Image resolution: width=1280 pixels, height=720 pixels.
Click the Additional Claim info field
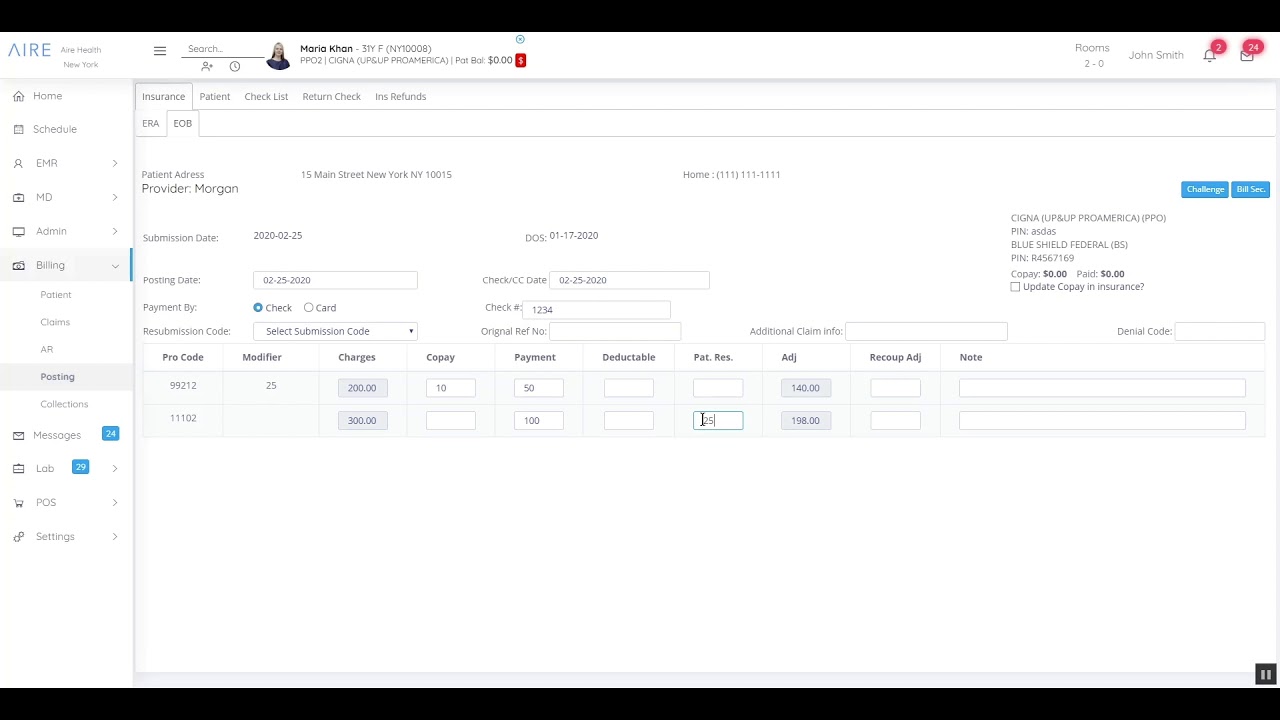pyautogui.click(x=926, y=331)
